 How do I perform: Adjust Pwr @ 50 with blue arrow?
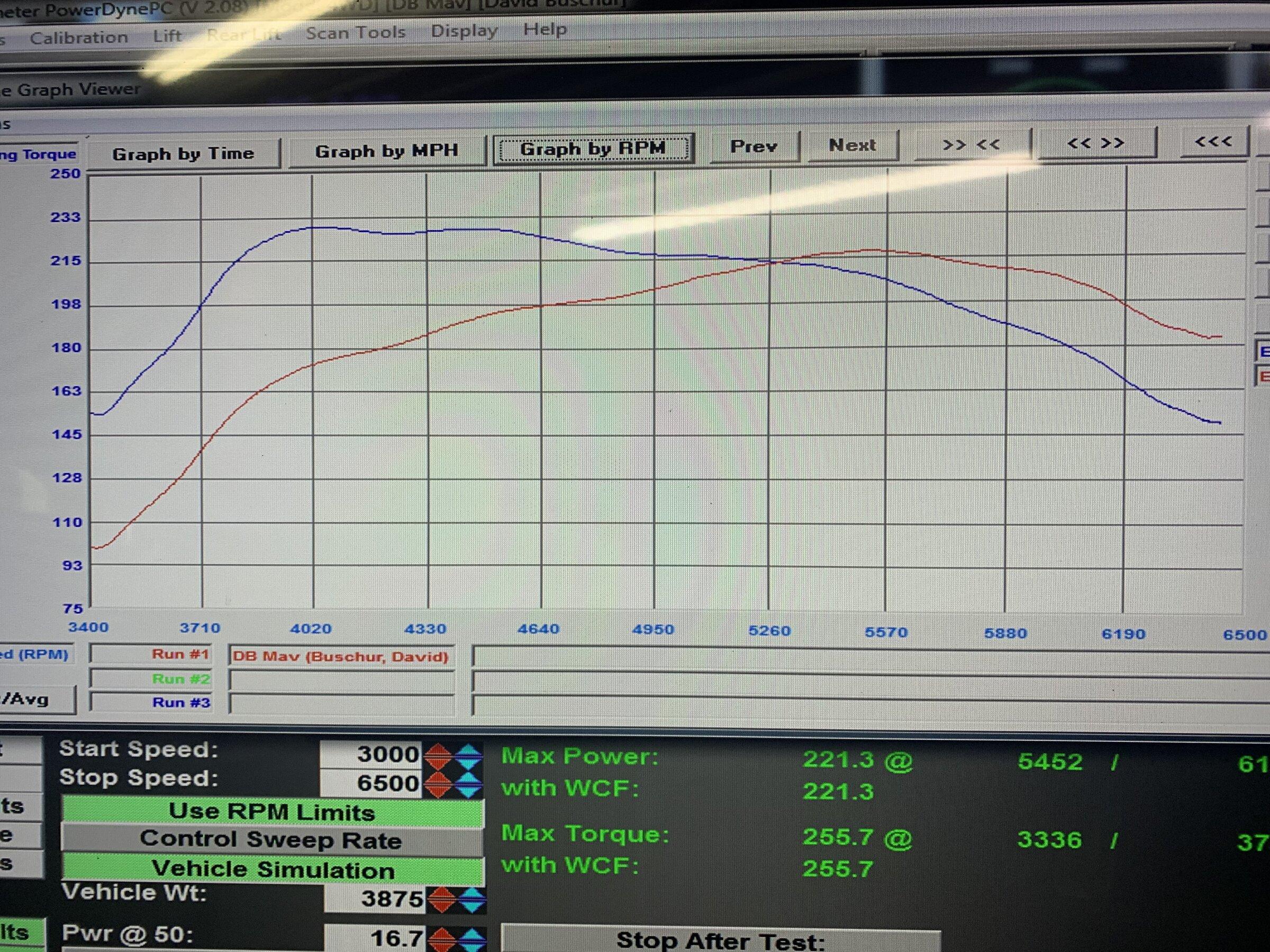tap(473, 940)
